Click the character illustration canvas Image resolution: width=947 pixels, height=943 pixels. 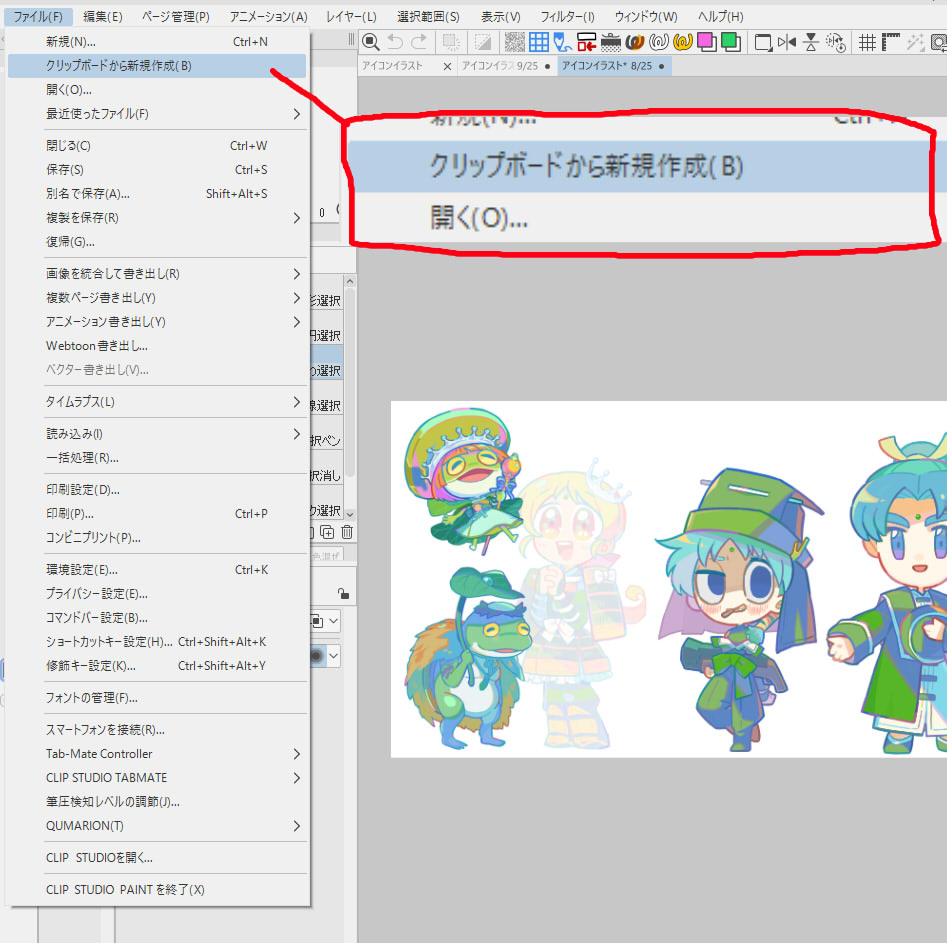tap(669, 579)
